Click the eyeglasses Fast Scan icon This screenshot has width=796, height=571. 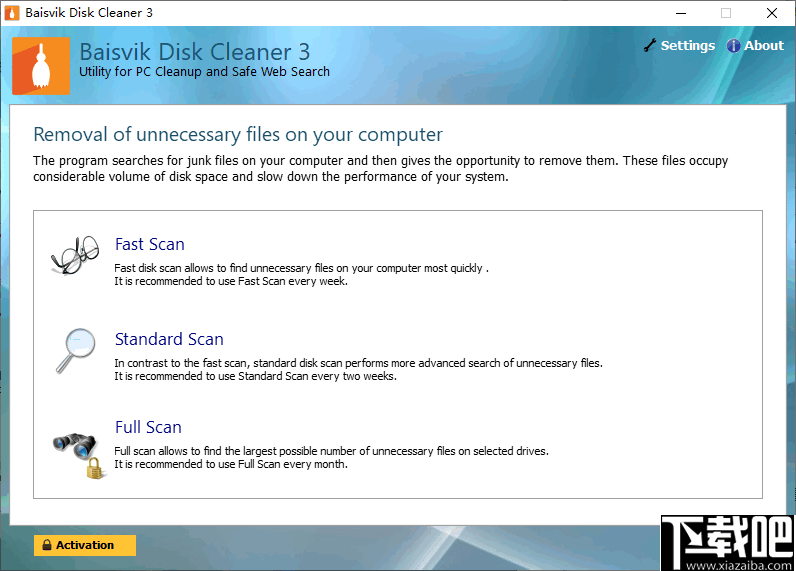click(x=75, y=255)
